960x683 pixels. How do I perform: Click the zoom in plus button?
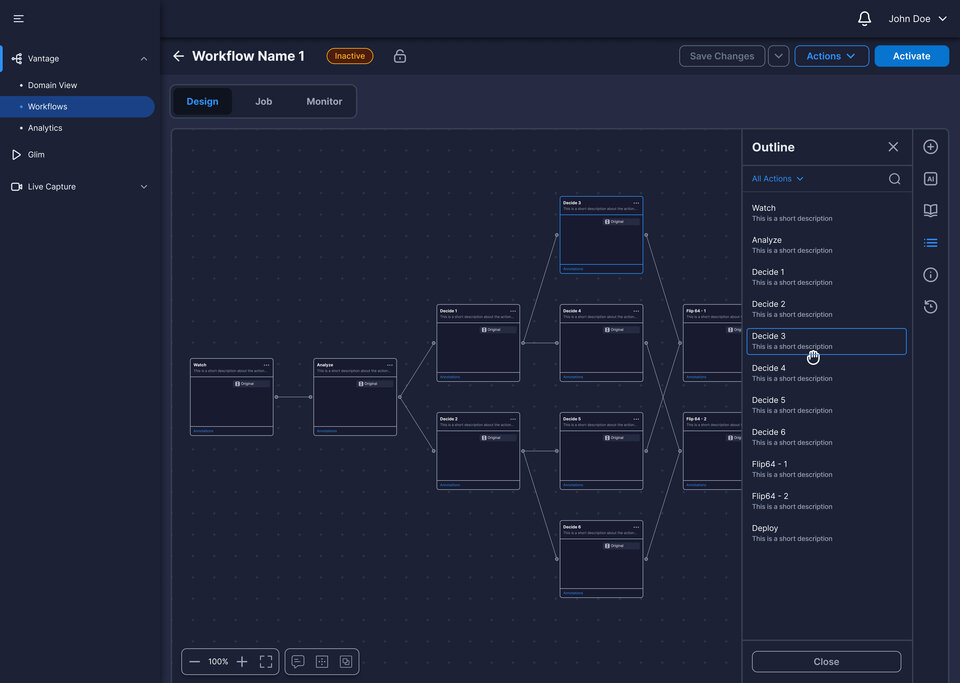(242, 662)
